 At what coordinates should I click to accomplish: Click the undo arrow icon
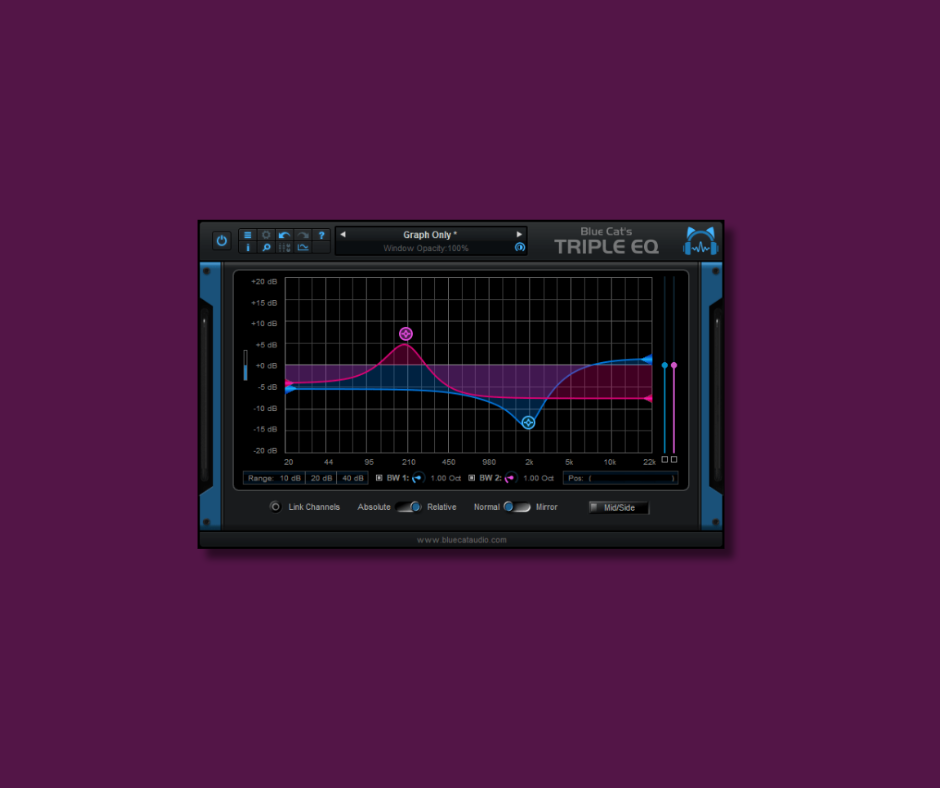coord(285,235)
